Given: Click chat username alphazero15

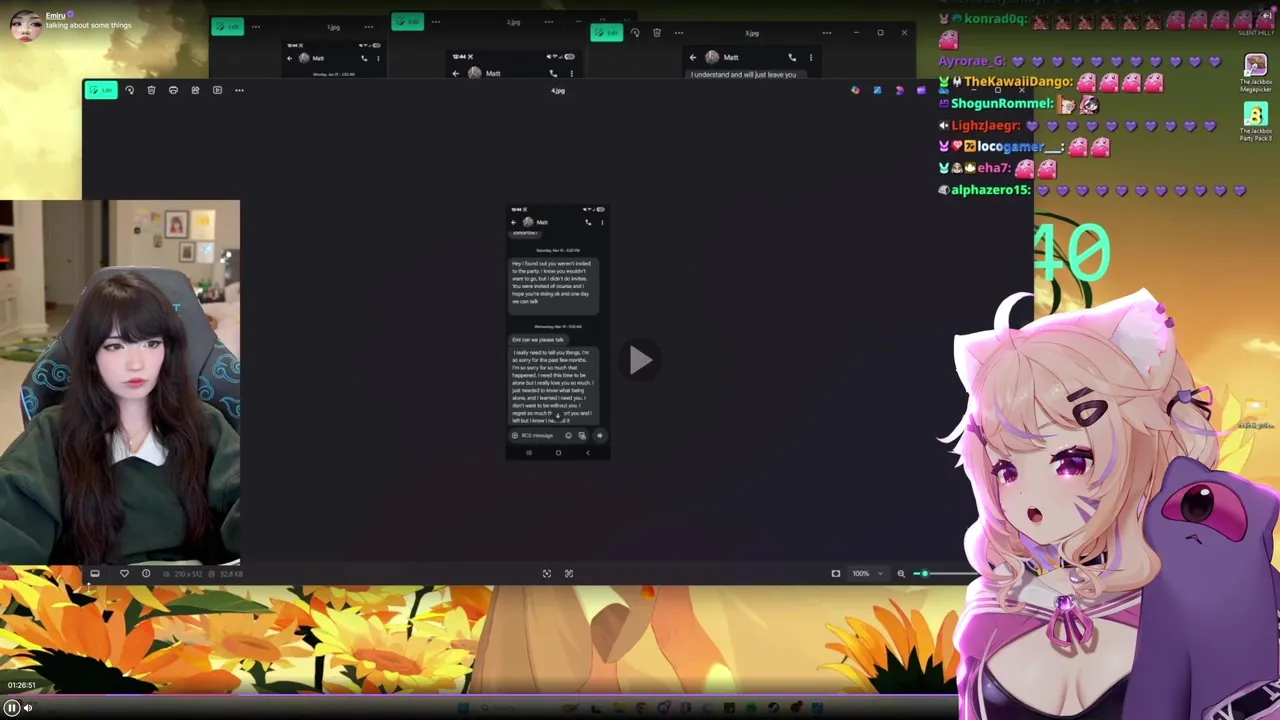Looking at the screenshot, I should click(x=990, y=190).
